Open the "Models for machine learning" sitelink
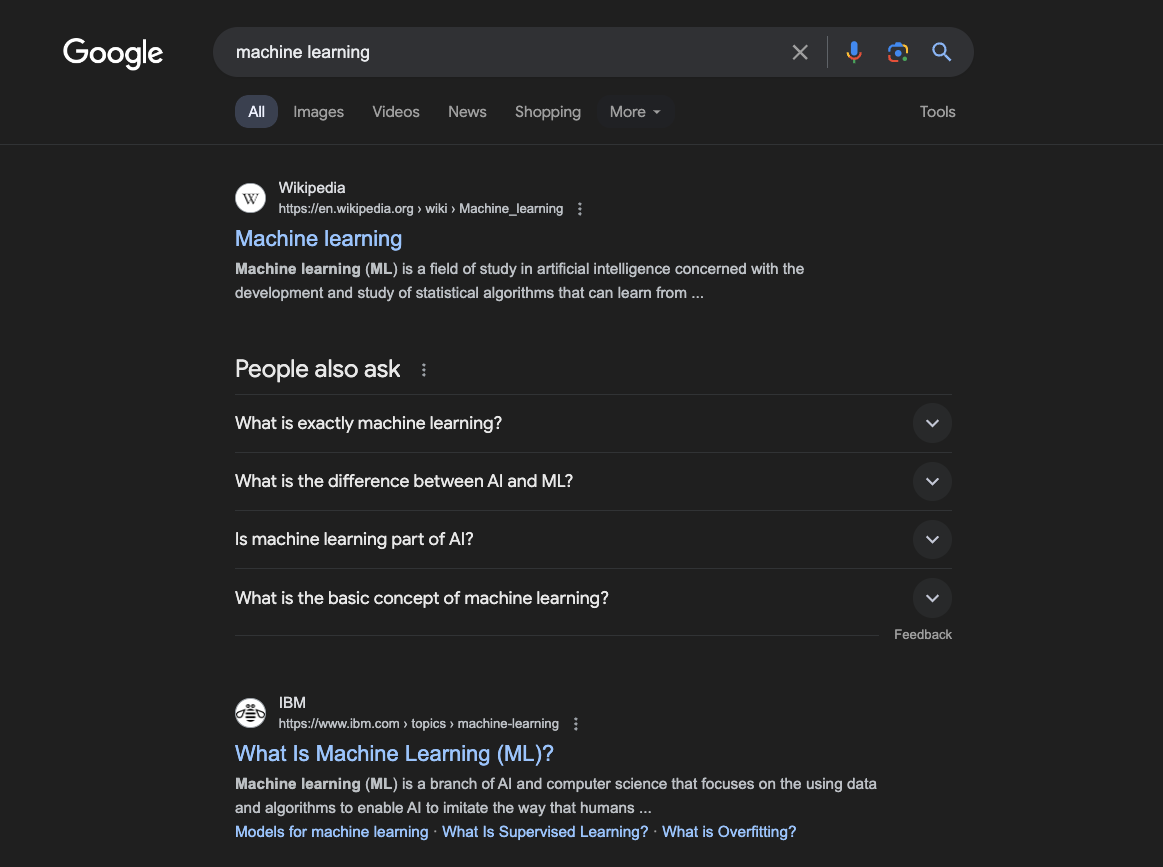Image resolution: width=1163 pixels, height=867 pixels. [332, 832]
